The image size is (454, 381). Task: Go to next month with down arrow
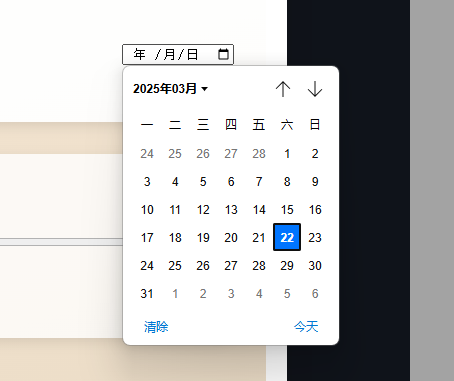click(x=315, y=89)
